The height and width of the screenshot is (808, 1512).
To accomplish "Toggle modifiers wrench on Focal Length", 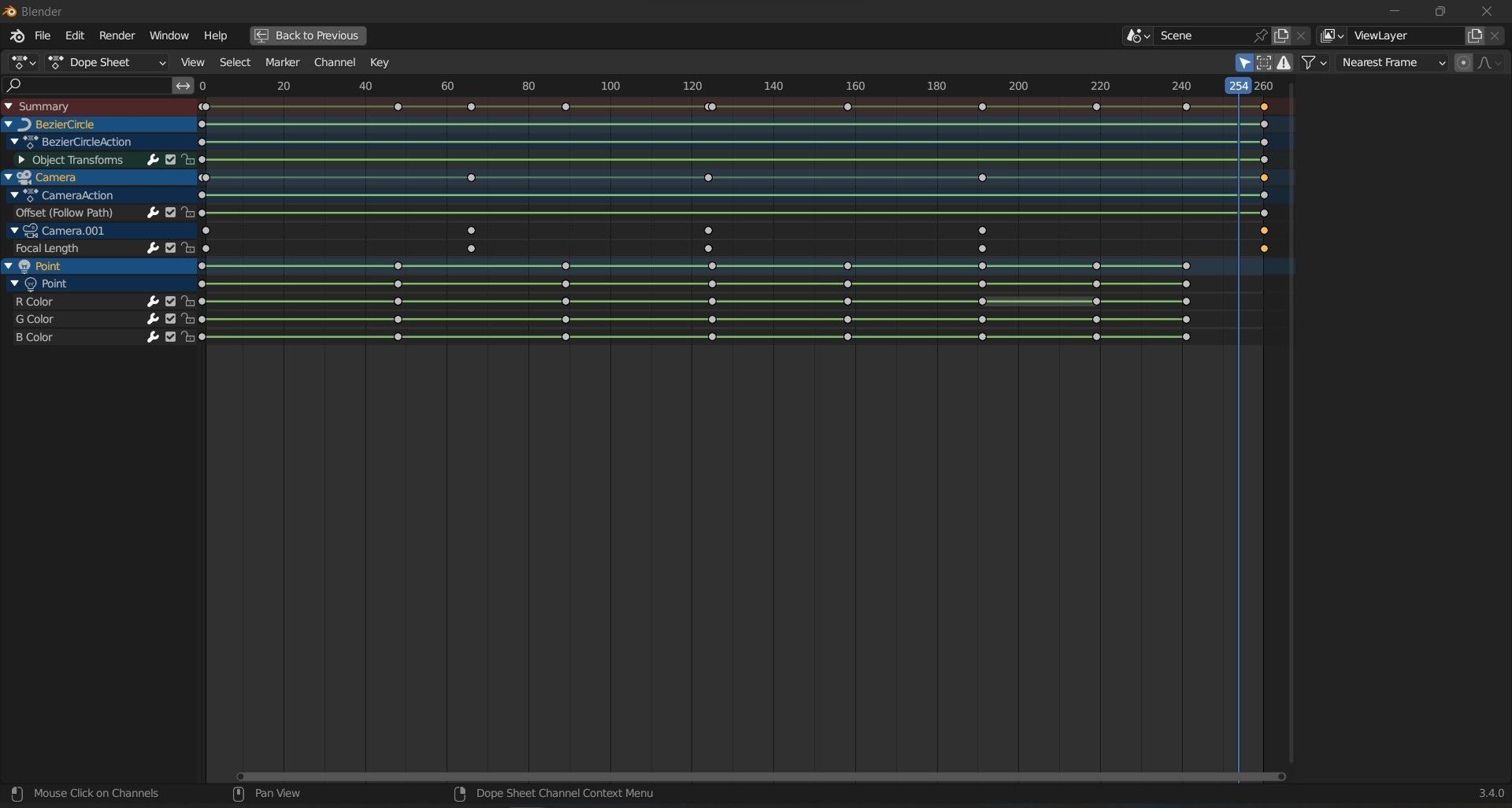I will pos(153,249).
